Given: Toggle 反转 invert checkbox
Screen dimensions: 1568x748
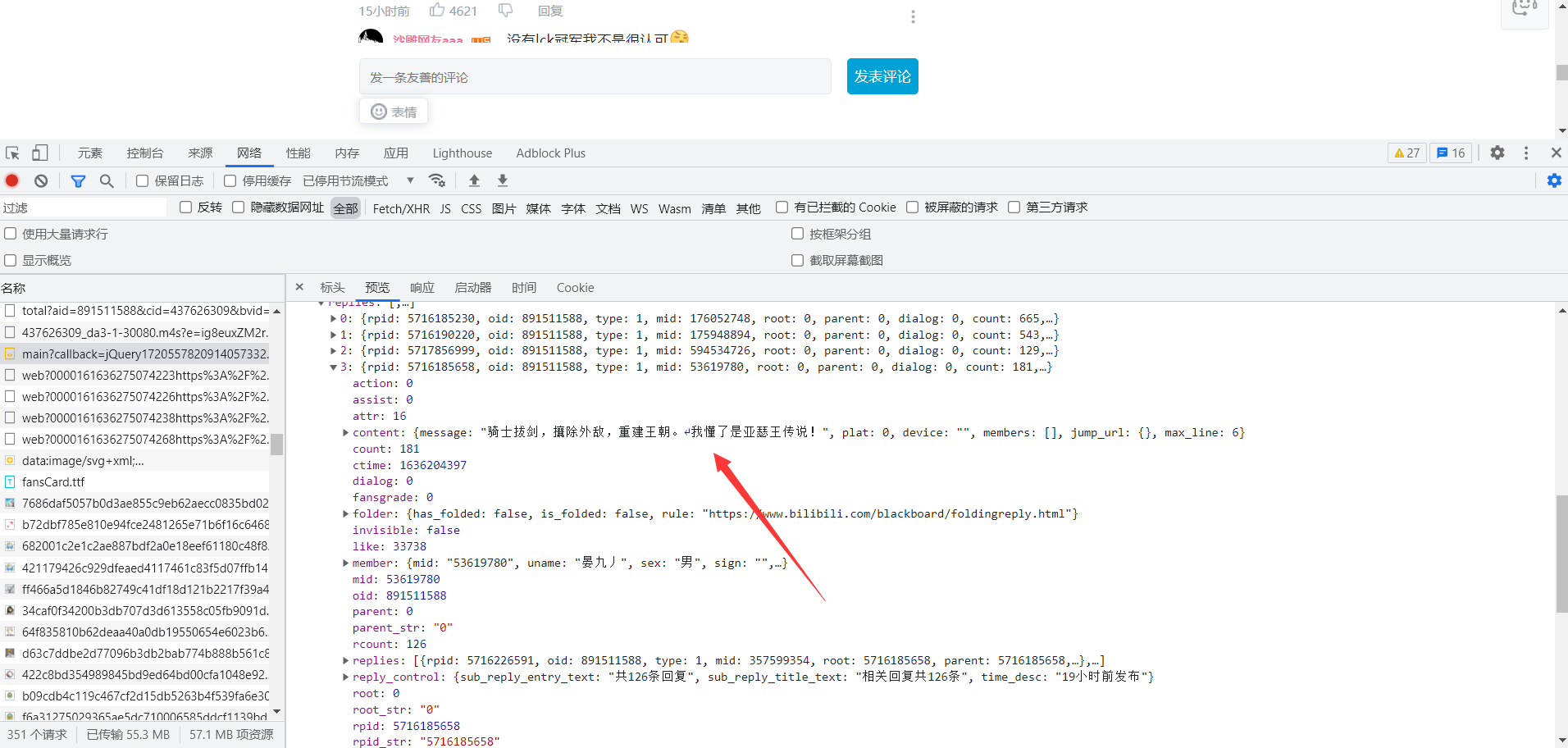Looking at the screenshot, I should pos(185,207).
